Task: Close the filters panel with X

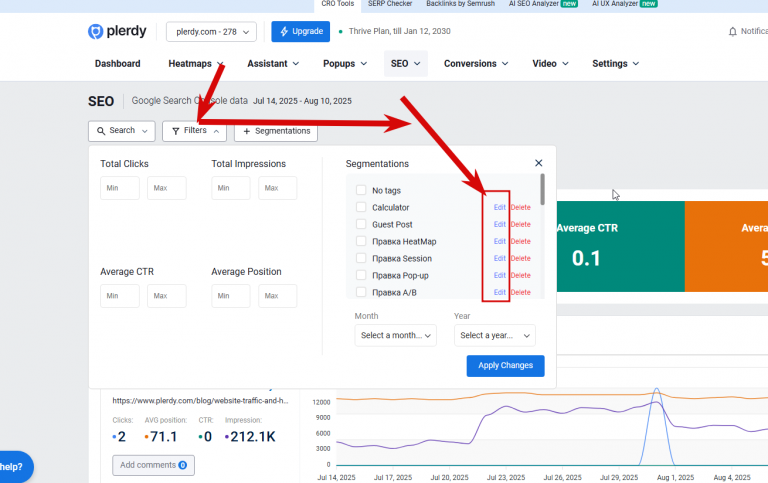Action: click(x=539, y=163)
